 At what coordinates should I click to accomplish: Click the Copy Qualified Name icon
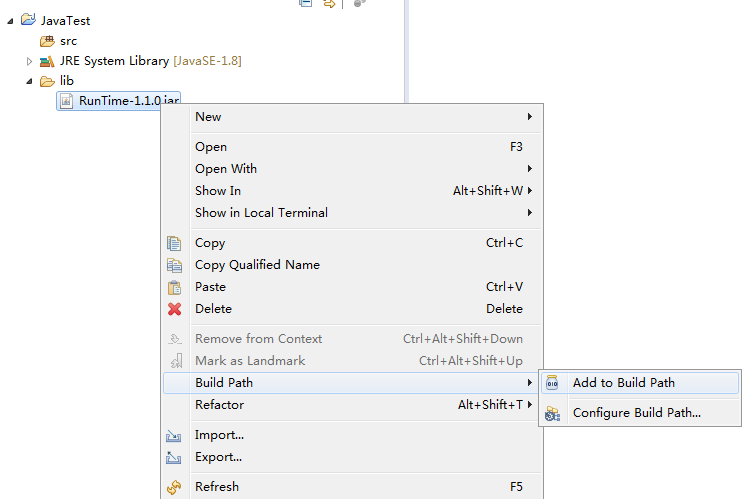174,265
